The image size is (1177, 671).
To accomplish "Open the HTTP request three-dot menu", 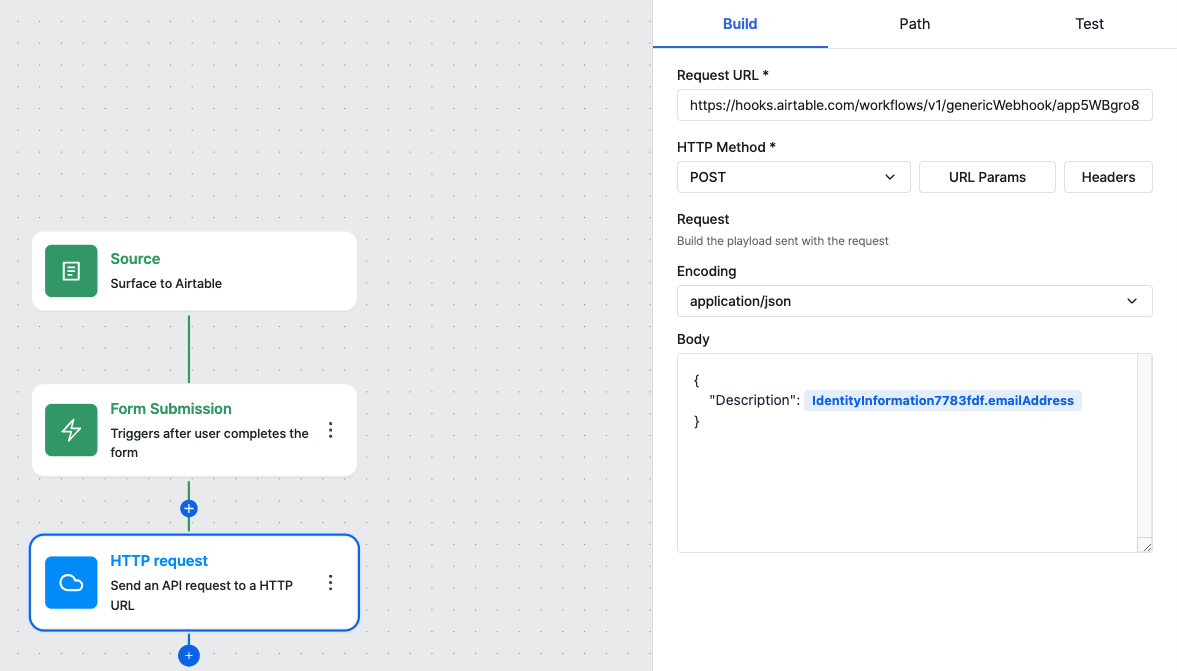I will point(330,582).
